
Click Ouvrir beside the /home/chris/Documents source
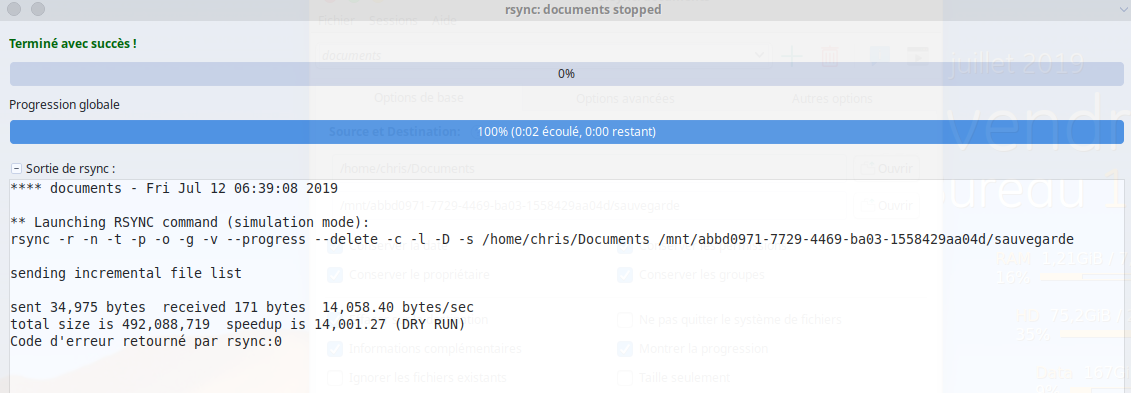[x=886, y=169]
